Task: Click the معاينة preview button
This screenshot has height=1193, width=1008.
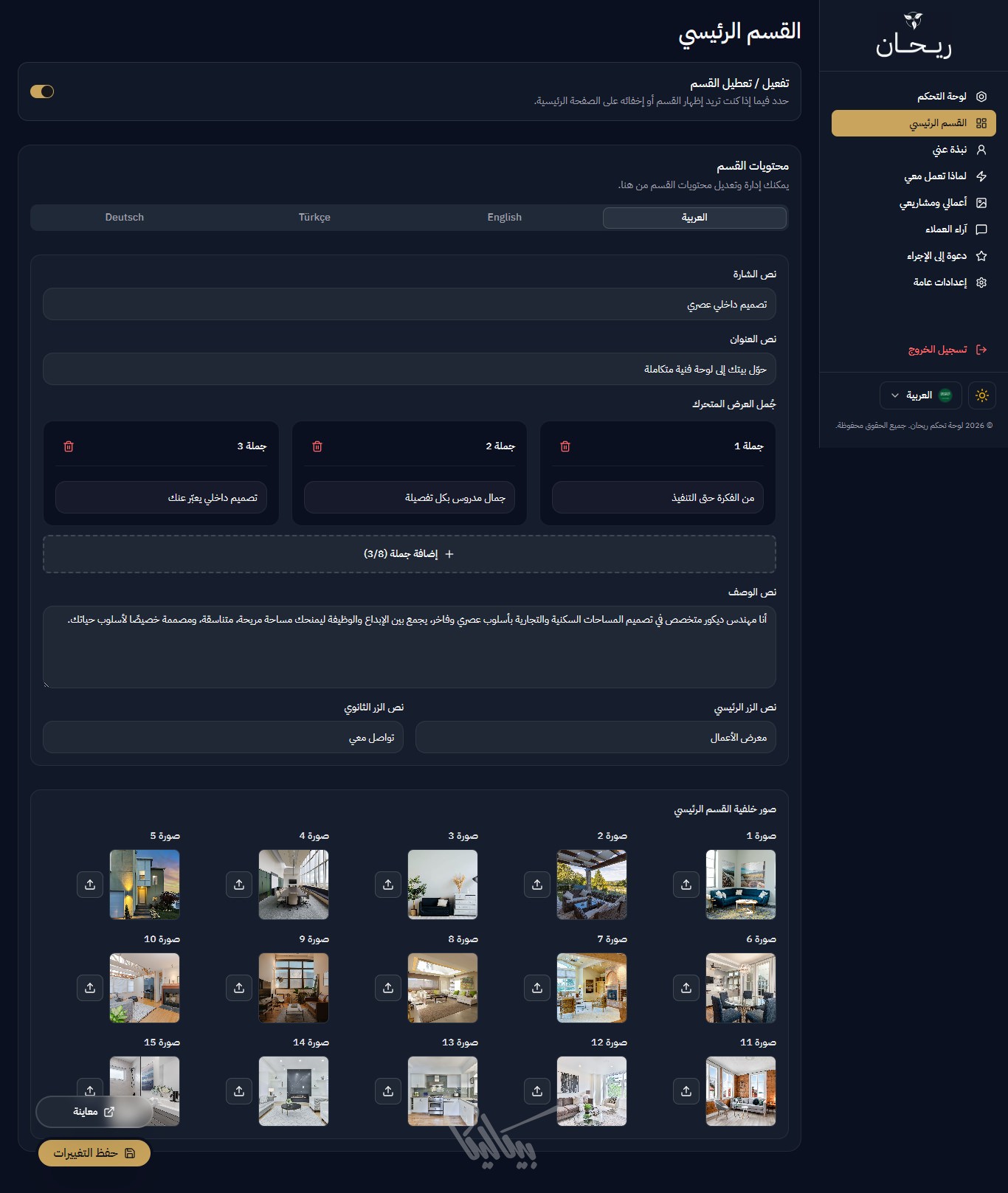Action: point(94,1112)
